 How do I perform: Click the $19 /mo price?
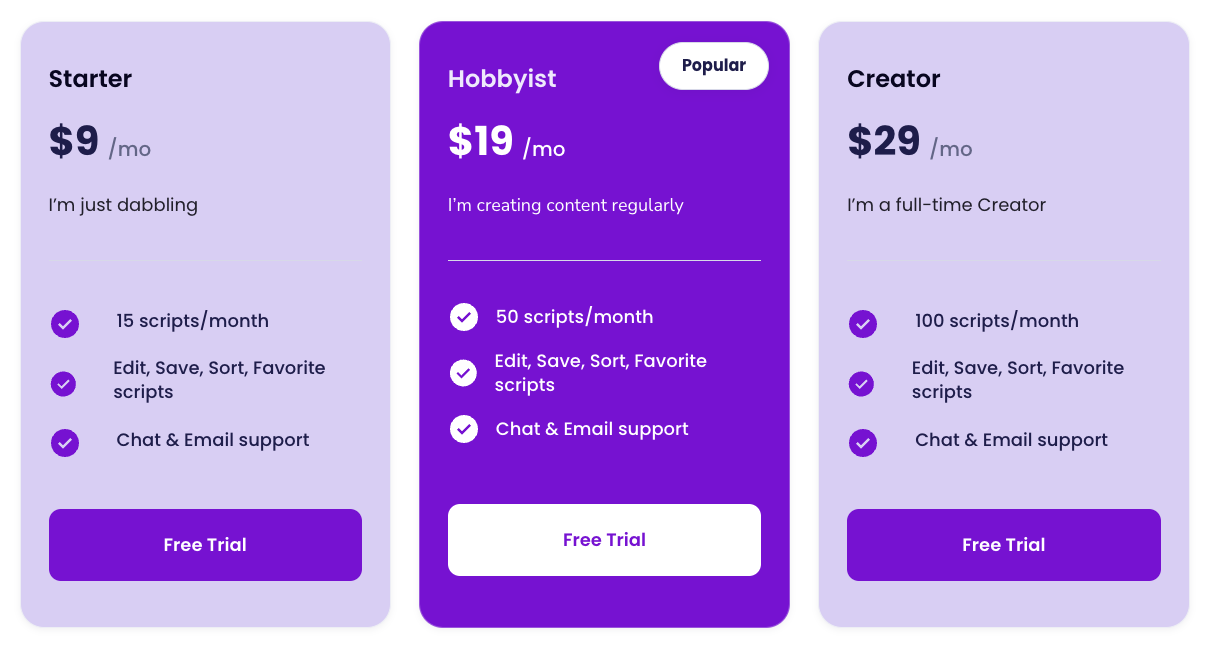click(507, 143)
